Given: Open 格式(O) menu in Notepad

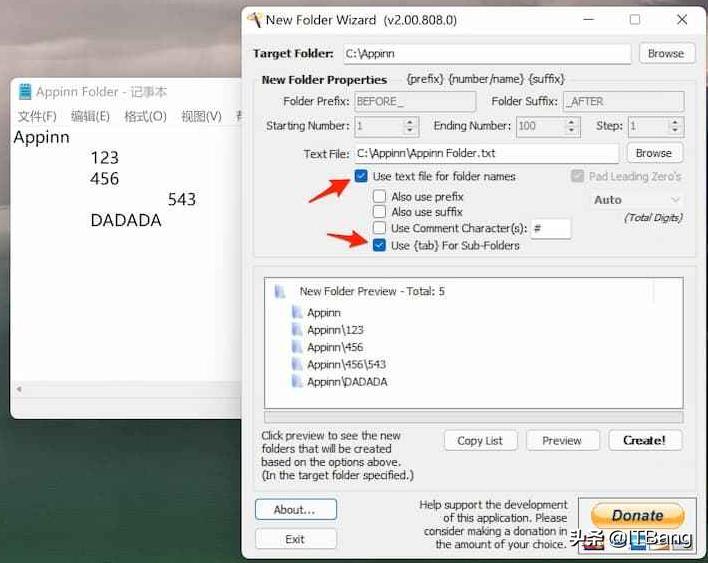Looking at the screenshot, I should tap(145, 116).
